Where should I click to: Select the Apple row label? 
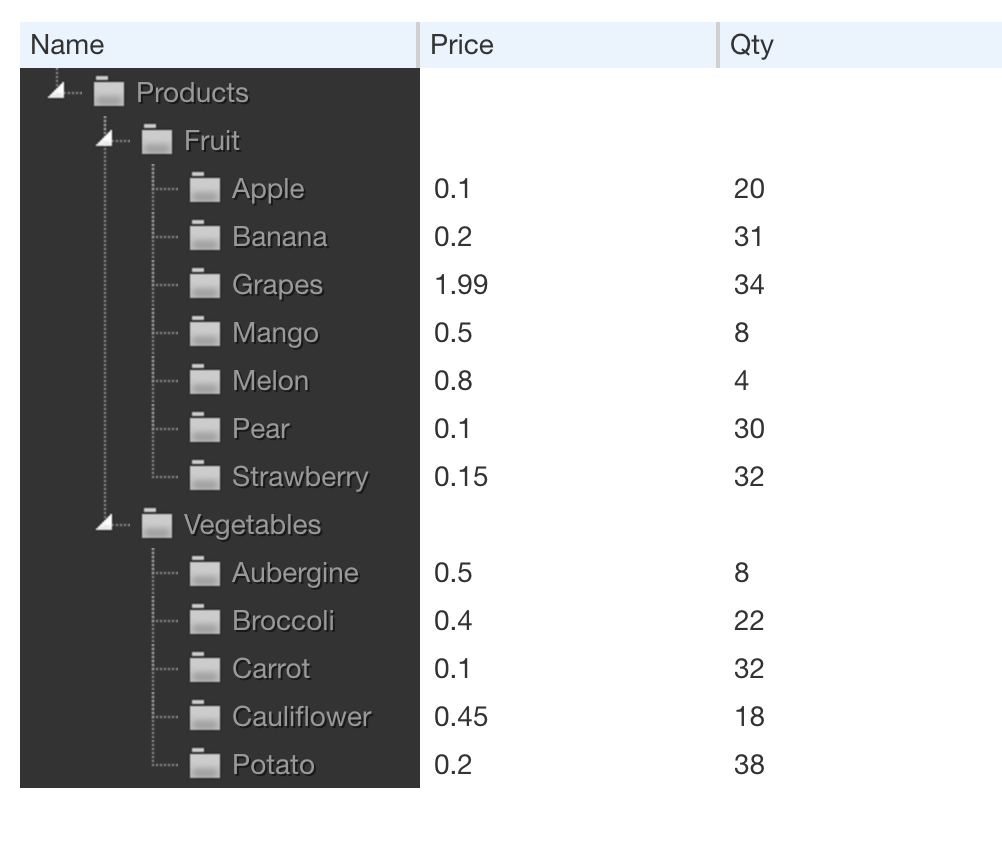[x=268, y=190]
